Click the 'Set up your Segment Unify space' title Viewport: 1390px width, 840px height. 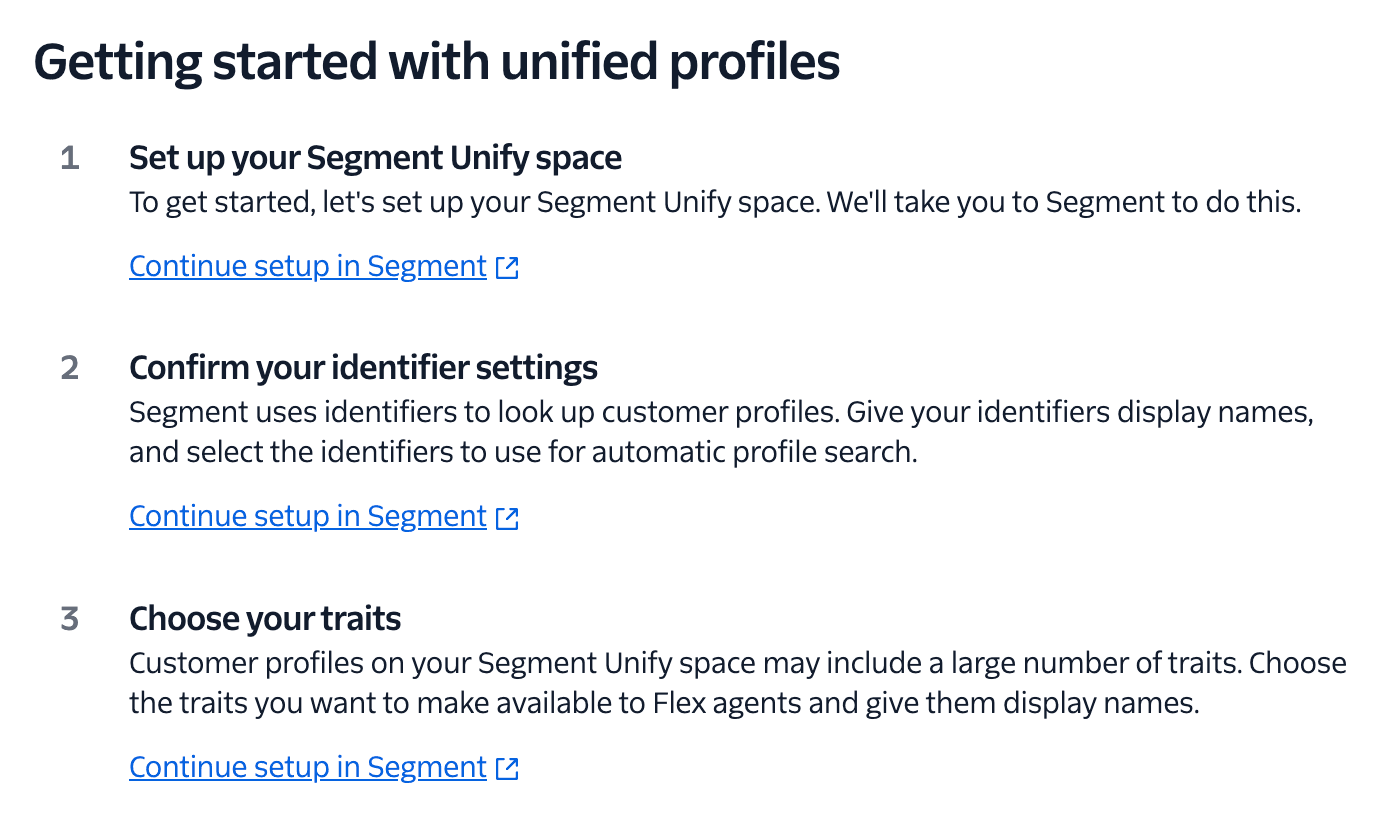coord(375,158)
